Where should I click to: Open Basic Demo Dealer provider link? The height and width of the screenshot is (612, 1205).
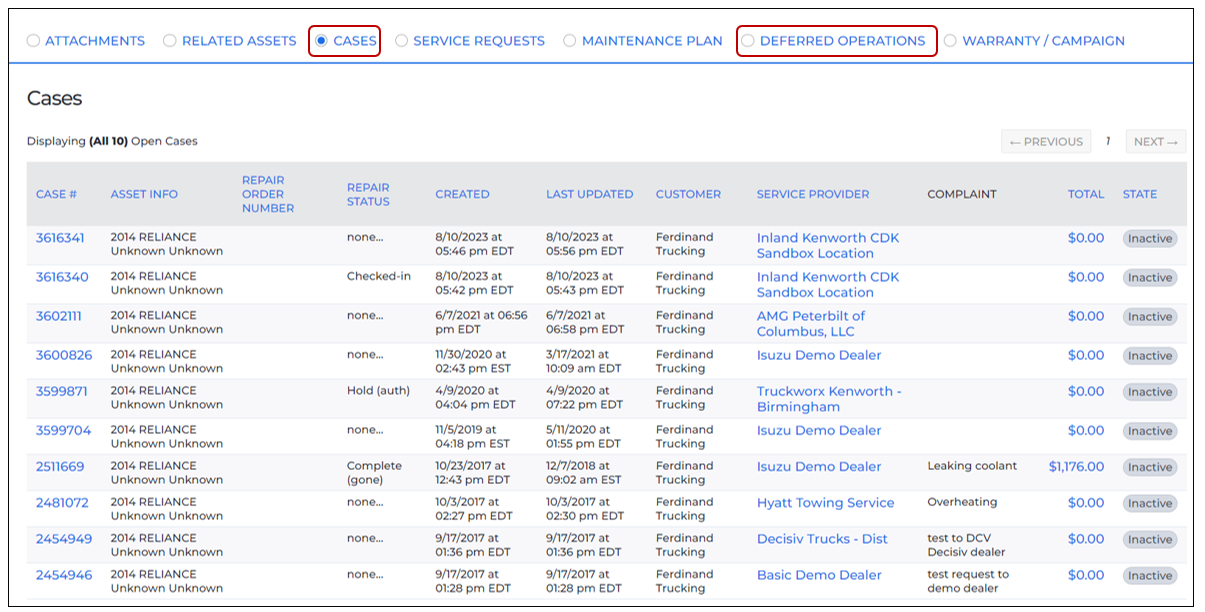[819, 574]
